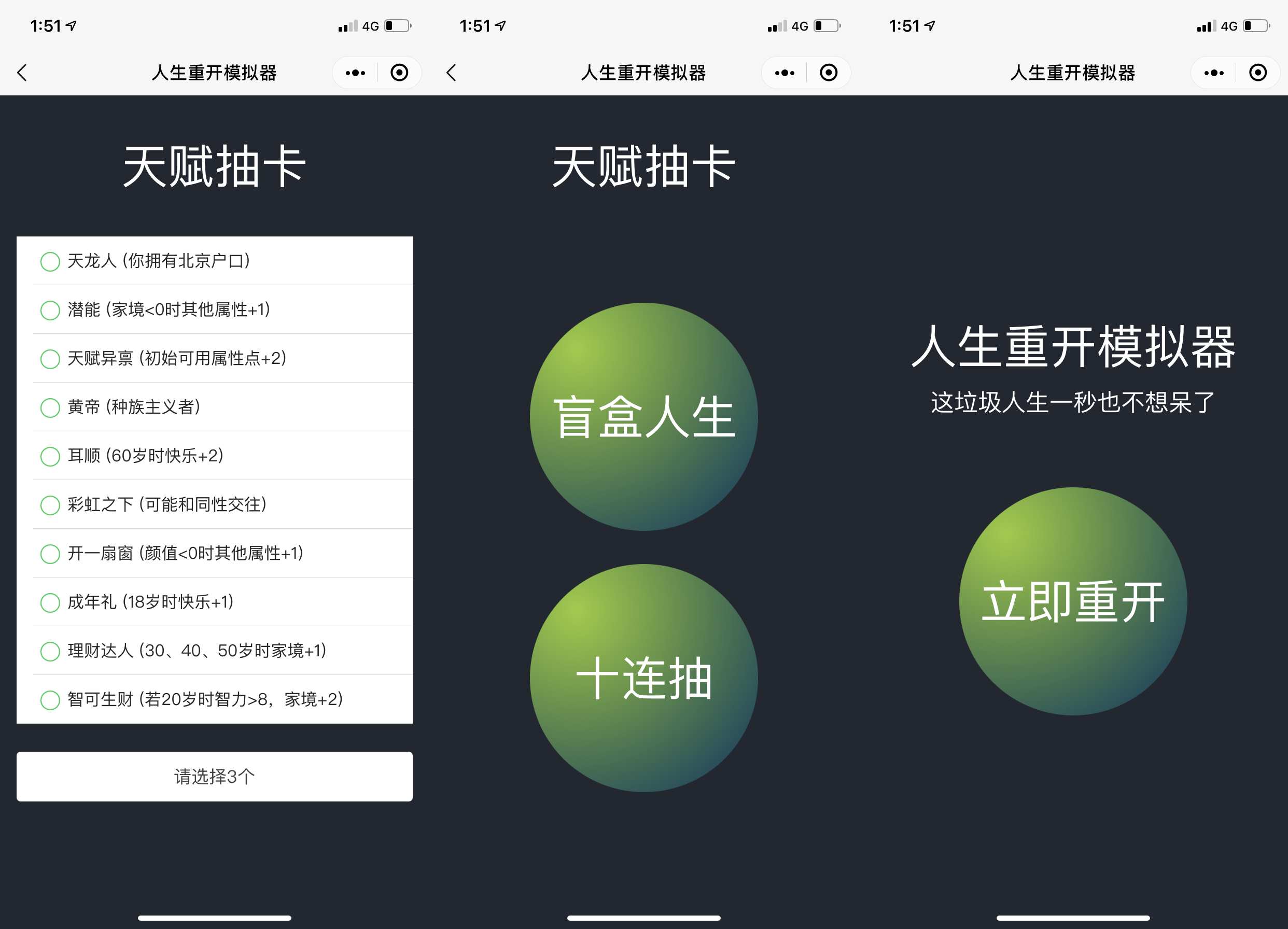This screenshot has height=929, width=1288.
Task: Tap the 十连抽 round button
Action: click(643, 678)
